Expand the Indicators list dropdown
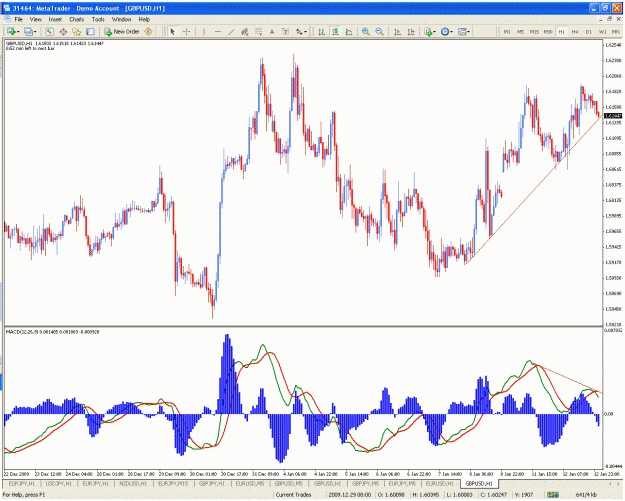The image size is (625, 501). [x=434, y=32]
